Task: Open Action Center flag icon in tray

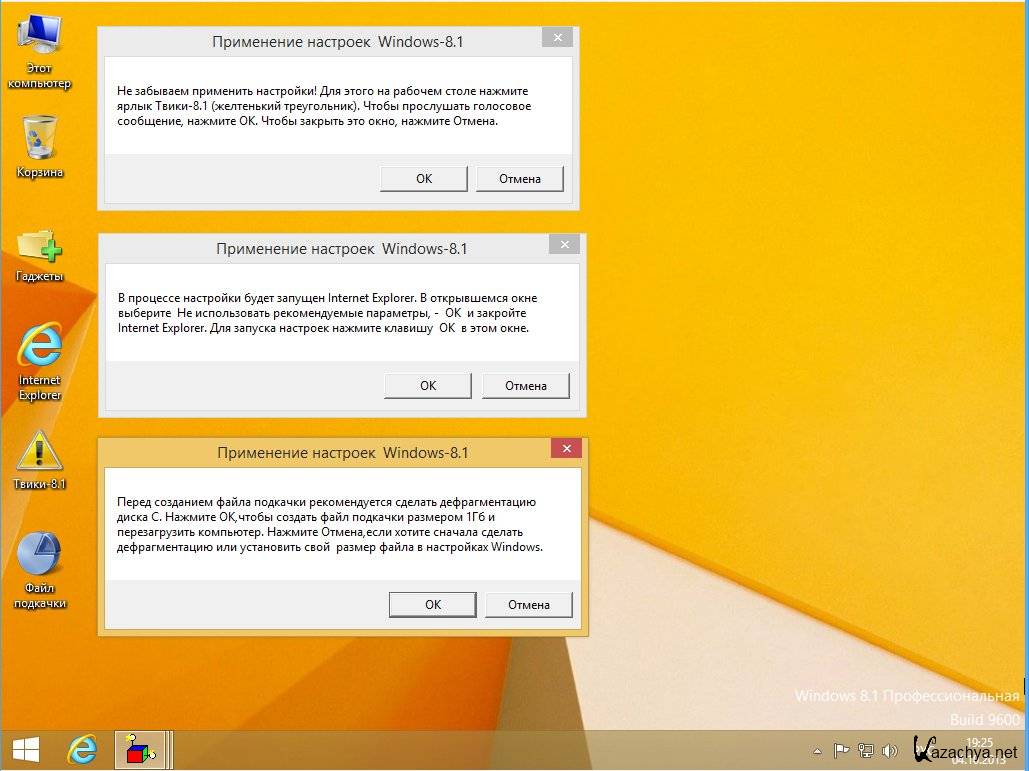Action: [x=841, y=749]
